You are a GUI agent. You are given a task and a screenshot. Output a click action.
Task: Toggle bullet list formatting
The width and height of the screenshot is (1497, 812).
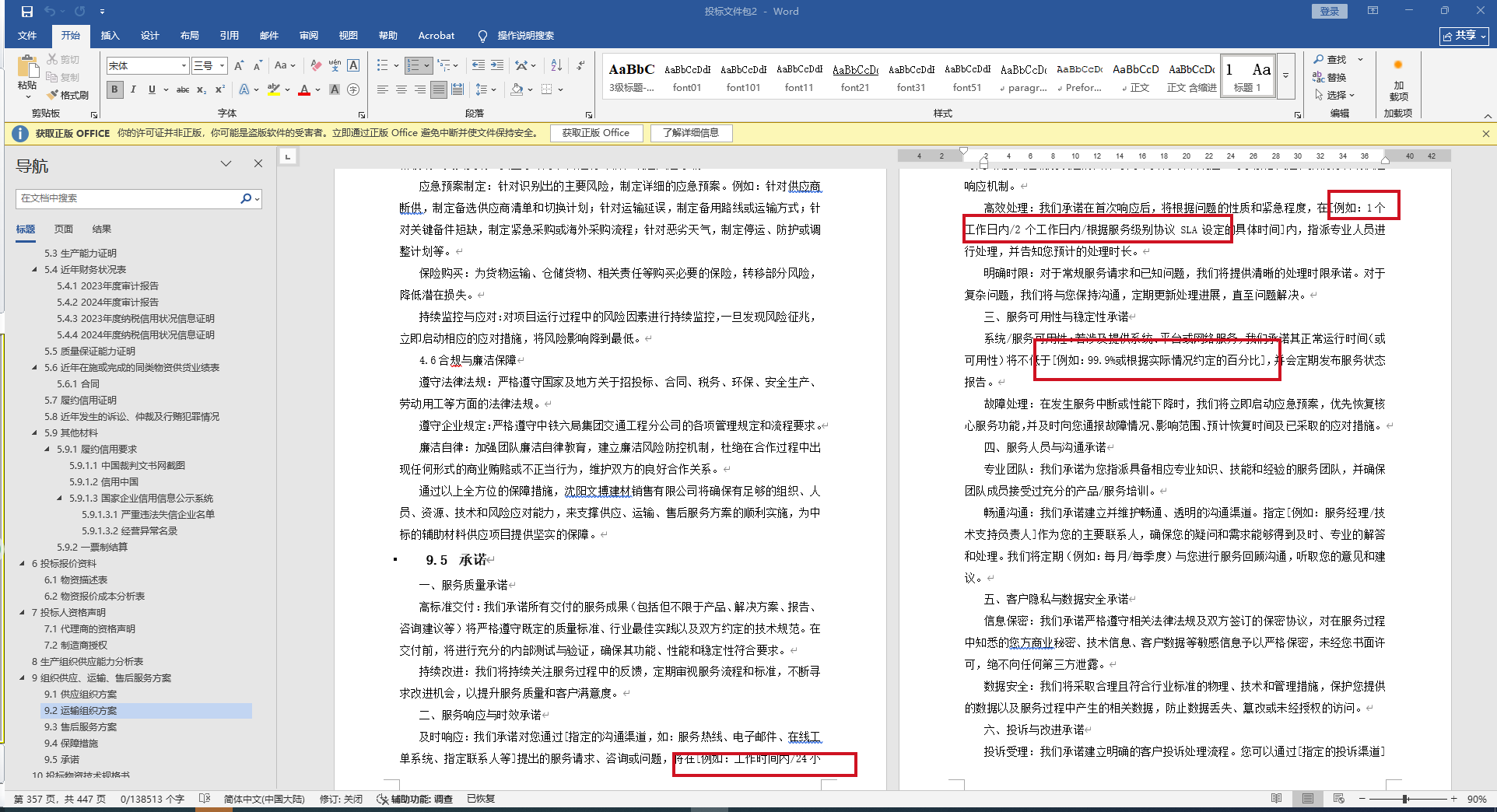pyautogui.click(x=382, y=66)
